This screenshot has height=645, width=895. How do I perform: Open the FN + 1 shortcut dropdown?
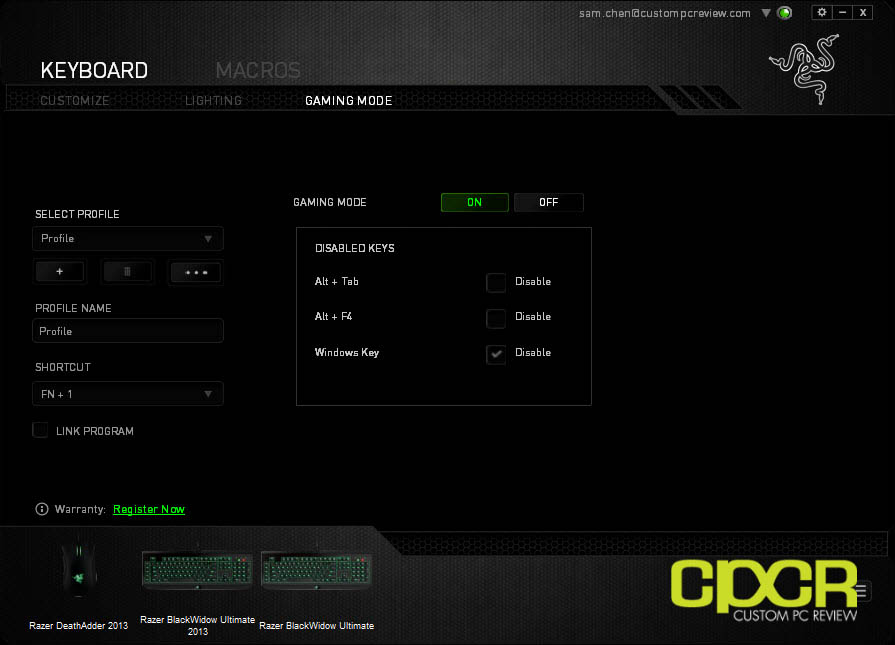tap(128, 394)
